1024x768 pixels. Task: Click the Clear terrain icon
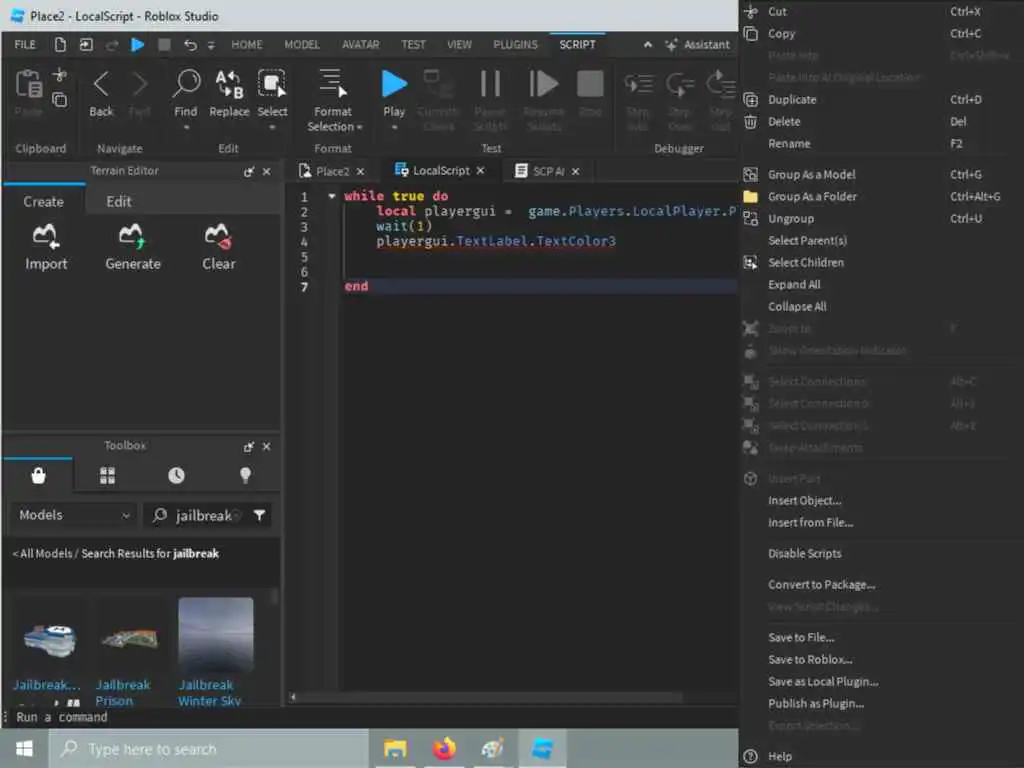click(218, 236)
